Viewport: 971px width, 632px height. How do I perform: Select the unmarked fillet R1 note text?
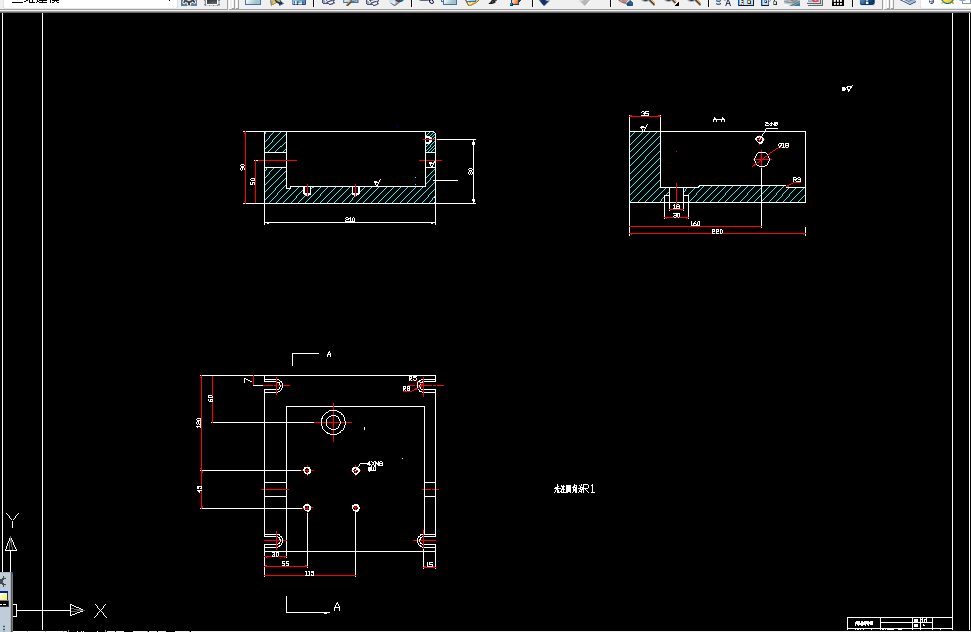574,489
